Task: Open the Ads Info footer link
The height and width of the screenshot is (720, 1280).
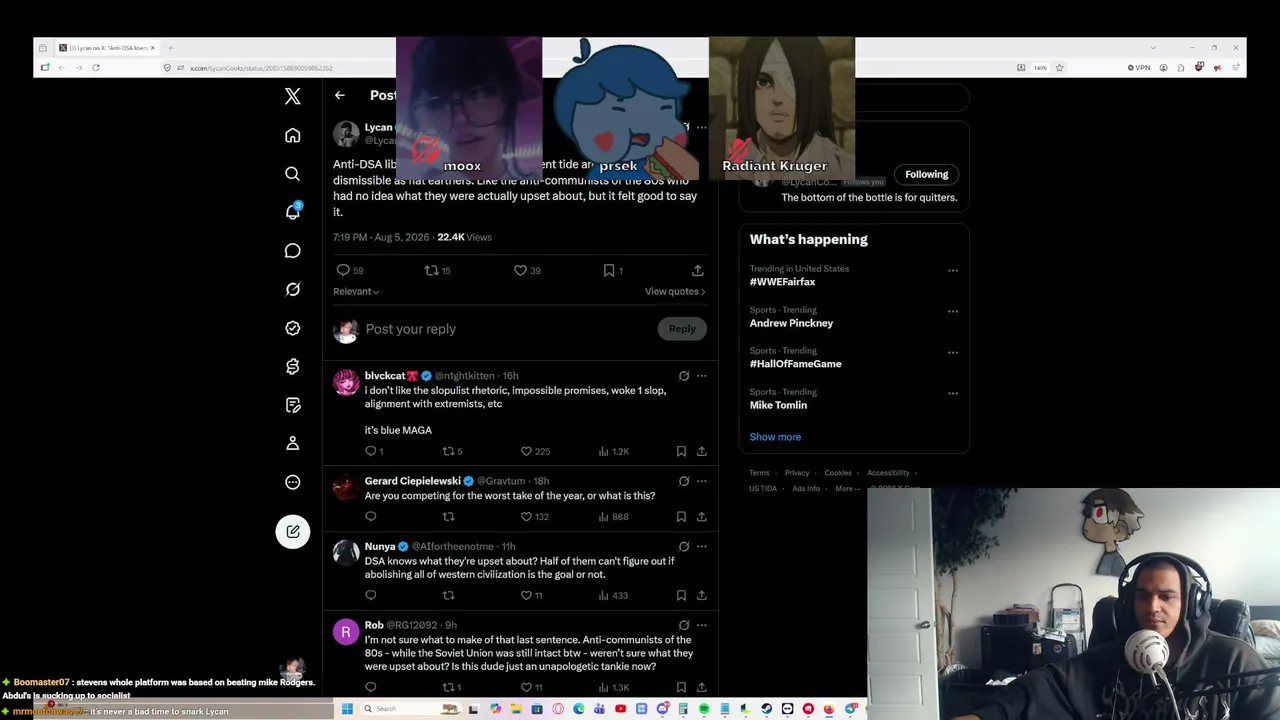Action: click(x=806, y=489)
